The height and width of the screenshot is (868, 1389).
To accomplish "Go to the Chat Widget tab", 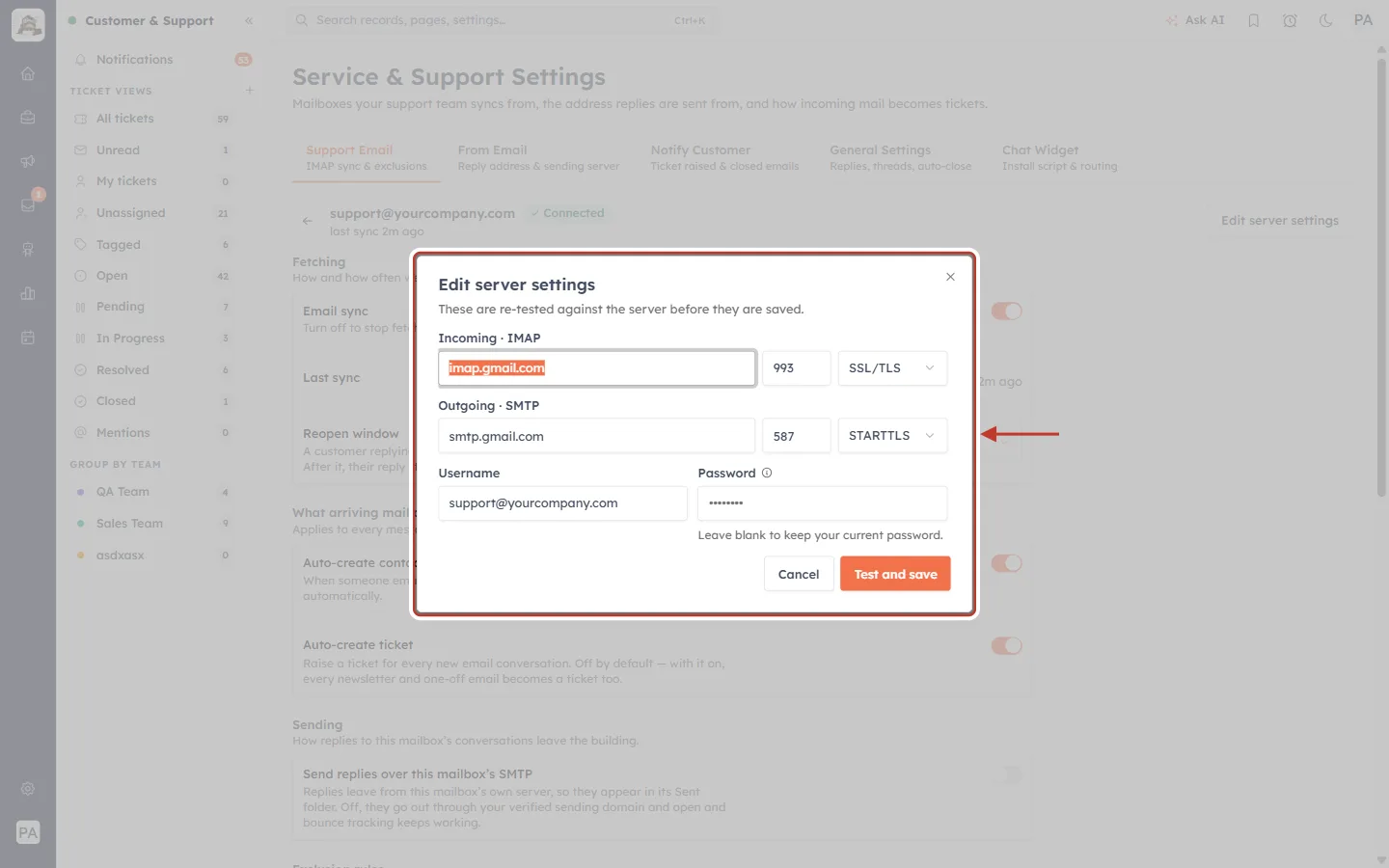I will (x=1059, y=158).
